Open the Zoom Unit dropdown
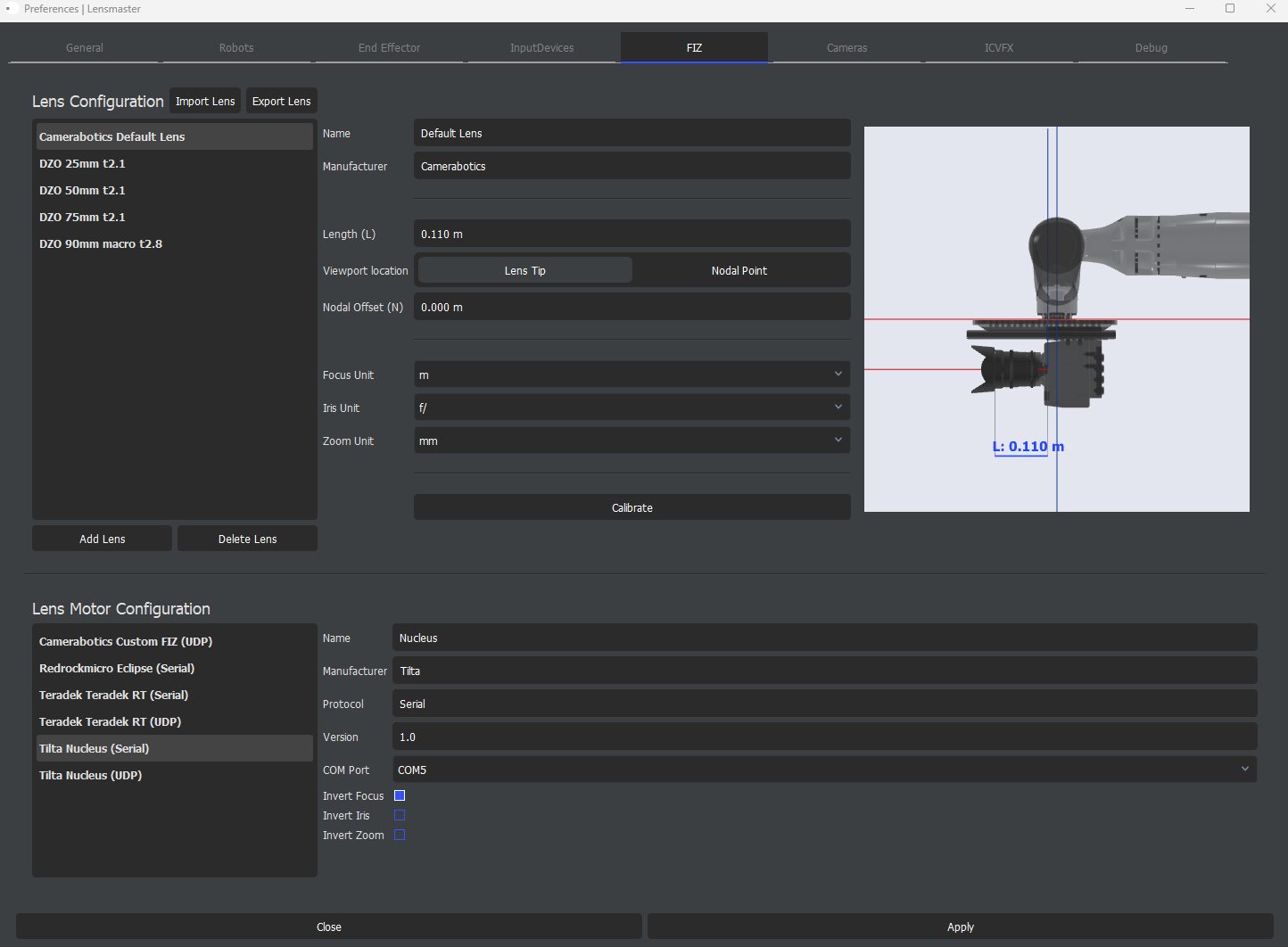The height and width of the screenshot is (947, 1288). [x=632, y=441]
